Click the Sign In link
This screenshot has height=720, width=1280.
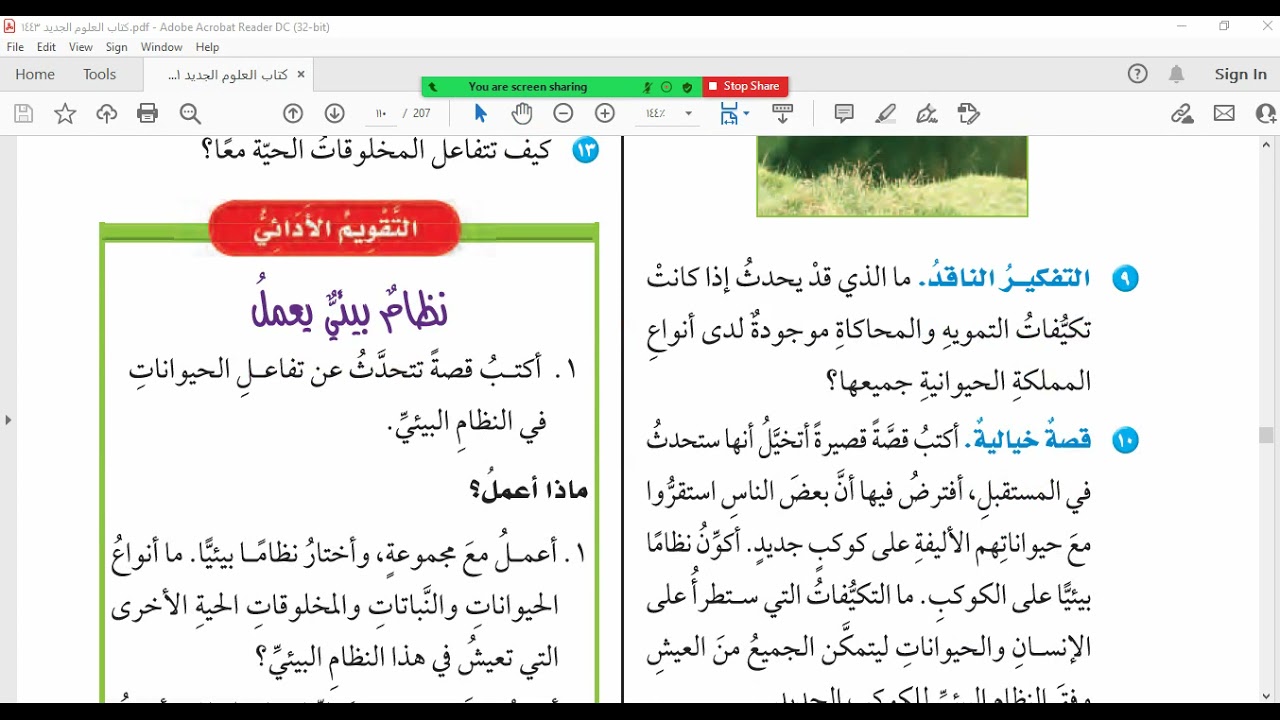[x=1241, y=74]
